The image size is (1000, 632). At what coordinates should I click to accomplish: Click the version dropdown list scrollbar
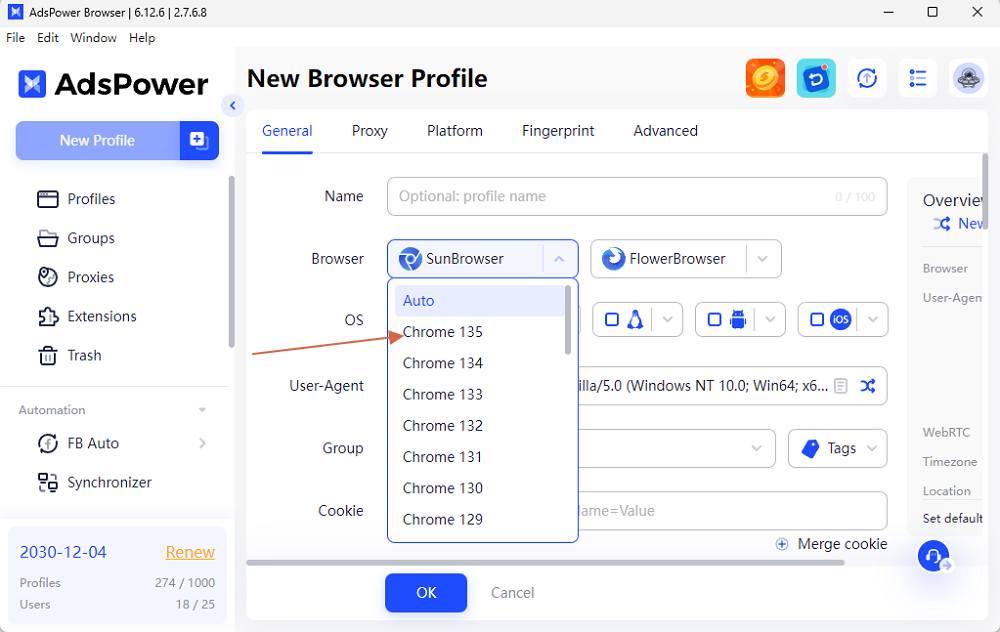point(568,320)
